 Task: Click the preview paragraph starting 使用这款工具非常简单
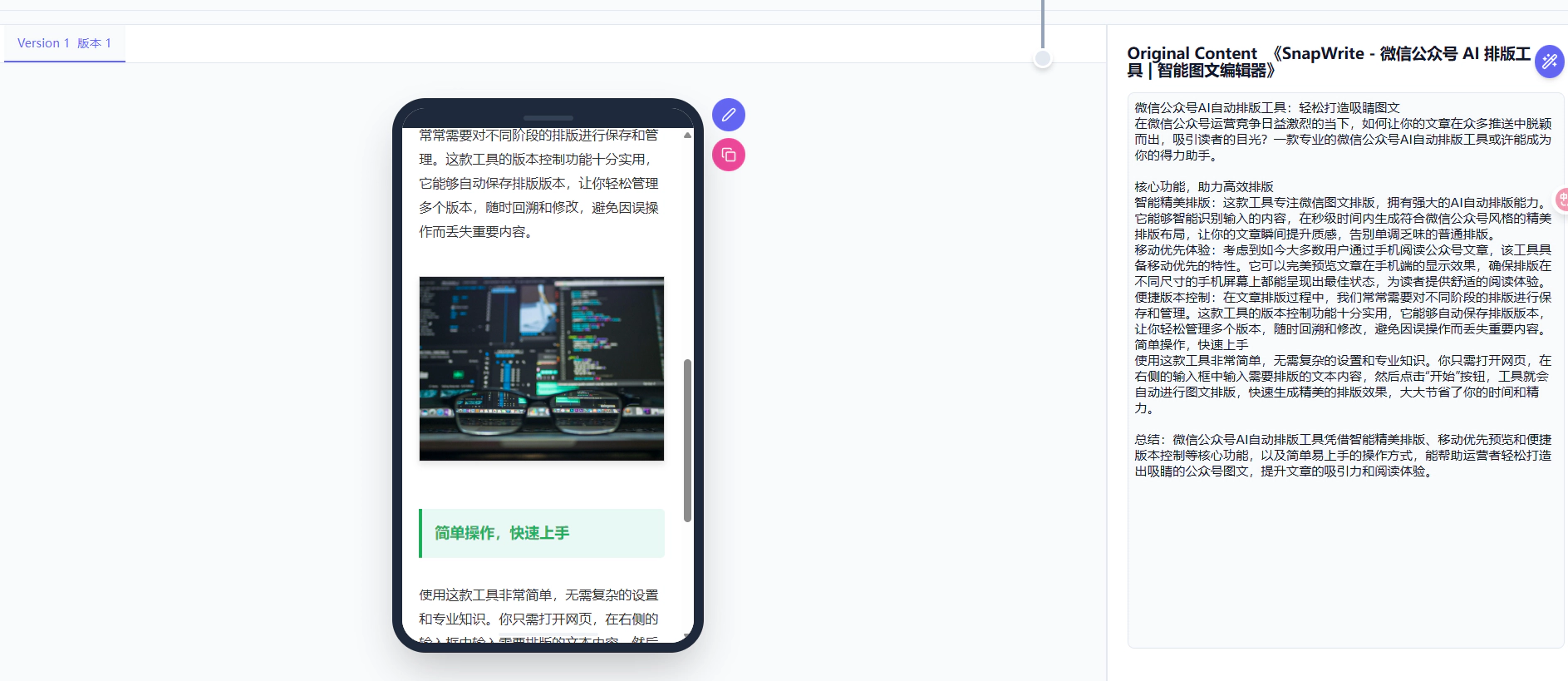(538, 607)
